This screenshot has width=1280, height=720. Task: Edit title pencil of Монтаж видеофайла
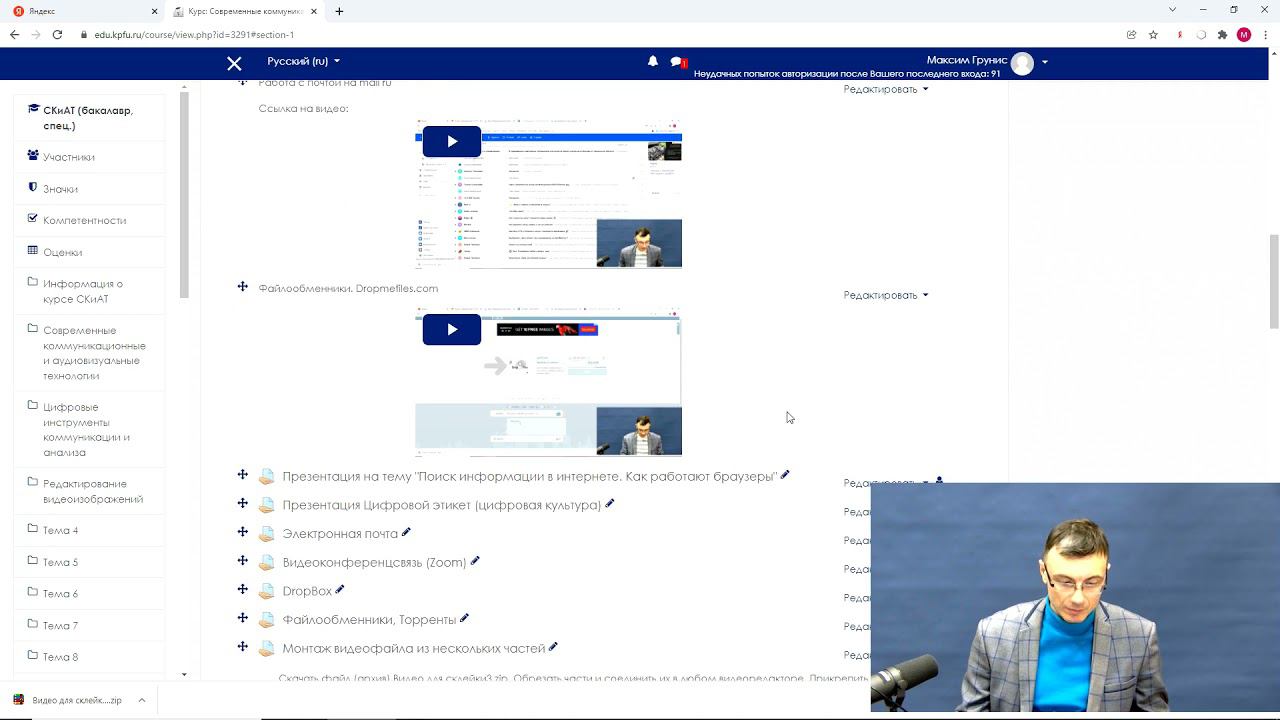[x=553, y=647]
